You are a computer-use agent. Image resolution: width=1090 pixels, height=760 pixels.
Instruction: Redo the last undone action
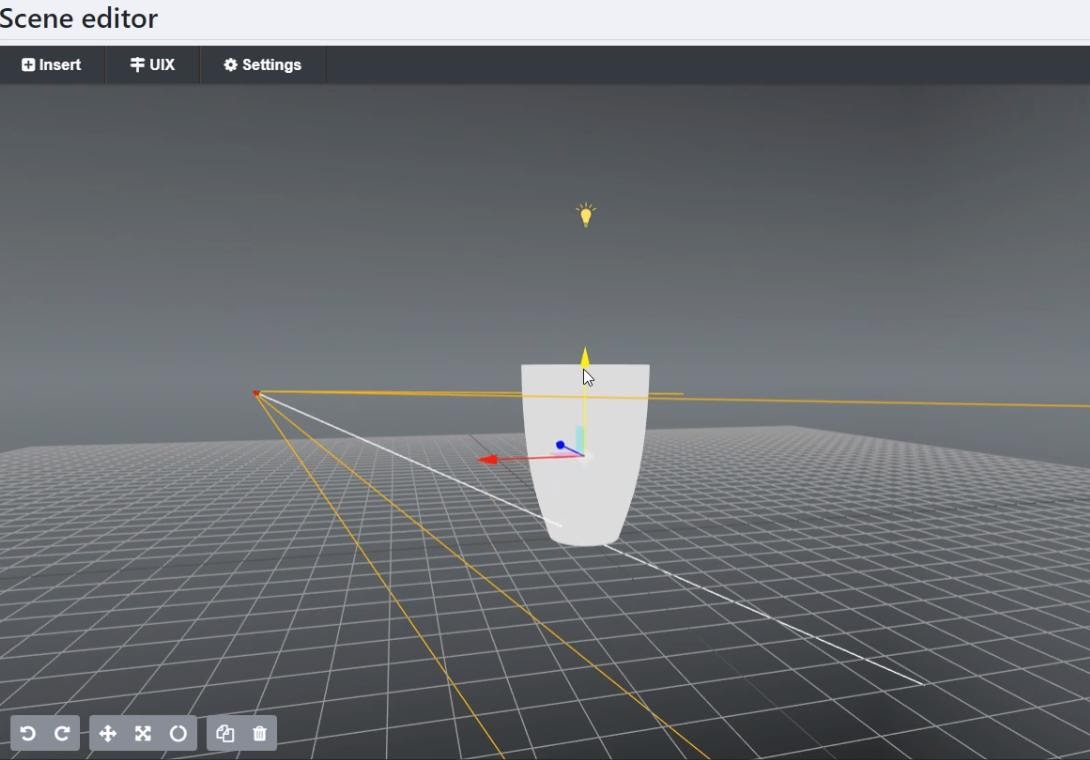62,734
